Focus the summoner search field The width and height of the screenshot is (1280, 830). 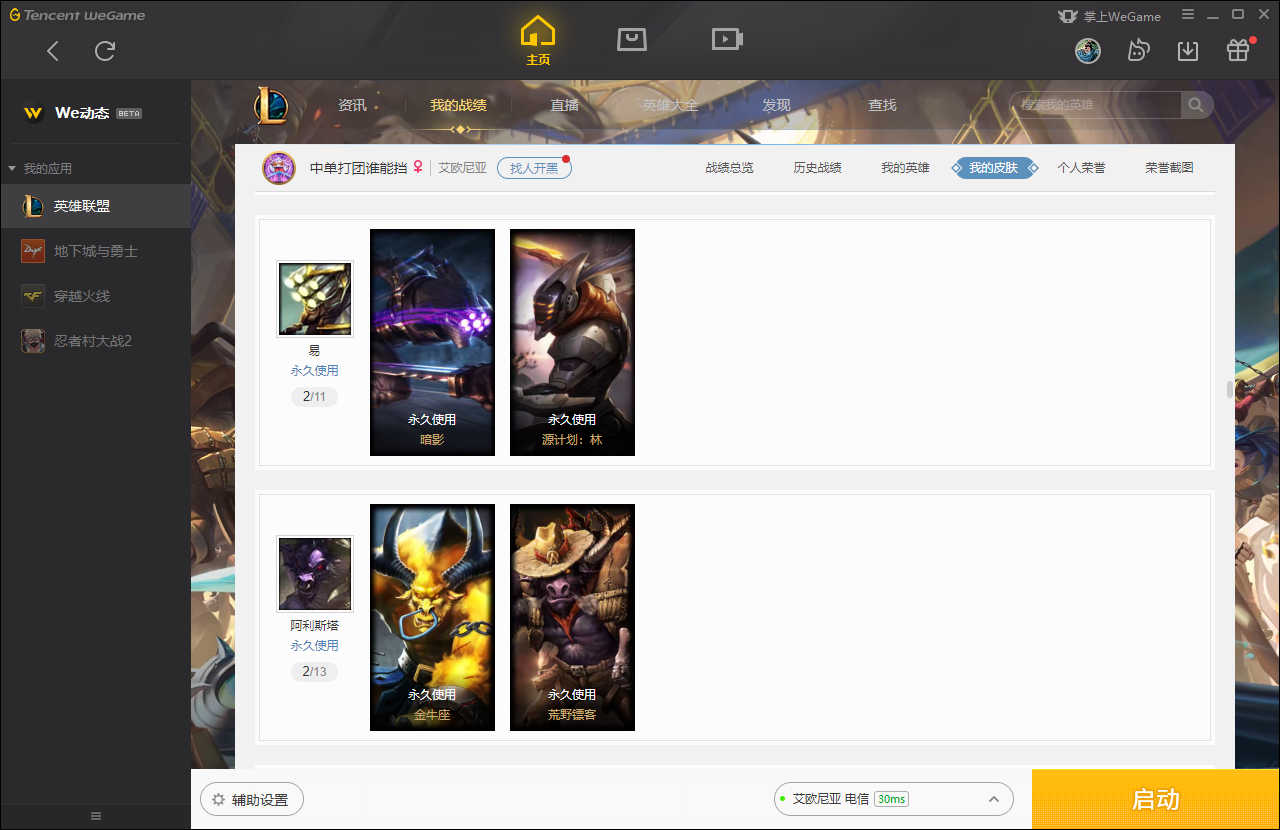click(1096, 105)
